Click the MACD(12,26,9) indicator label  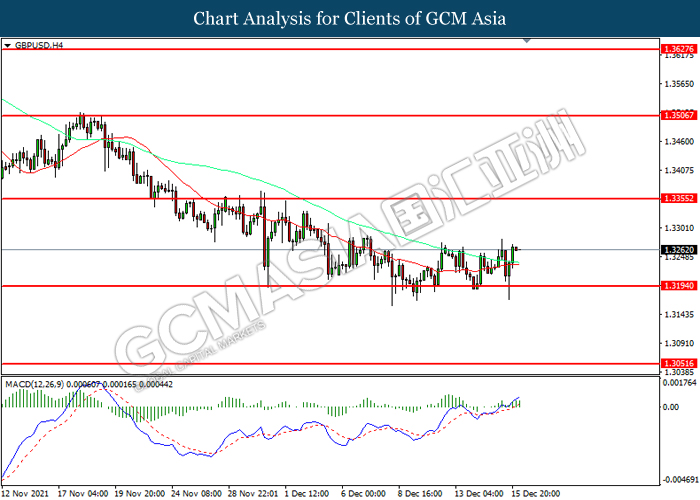(x=35, y=384)
